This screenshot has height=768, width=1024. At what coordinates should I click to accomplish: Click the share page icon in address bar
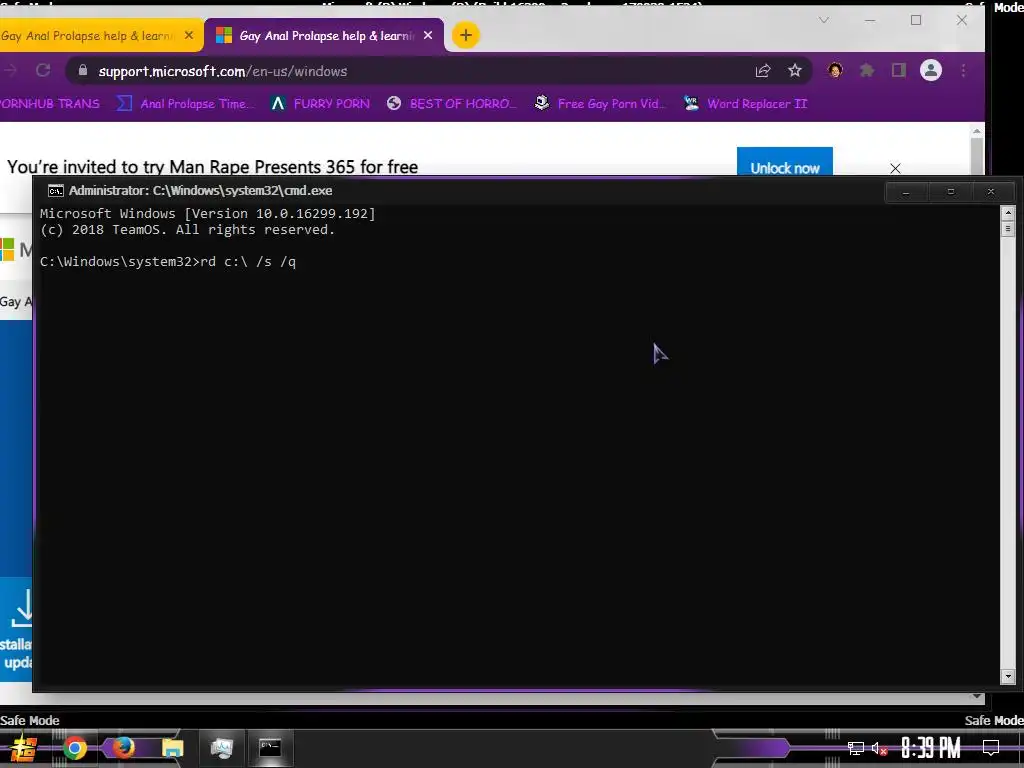click(763, 71)
